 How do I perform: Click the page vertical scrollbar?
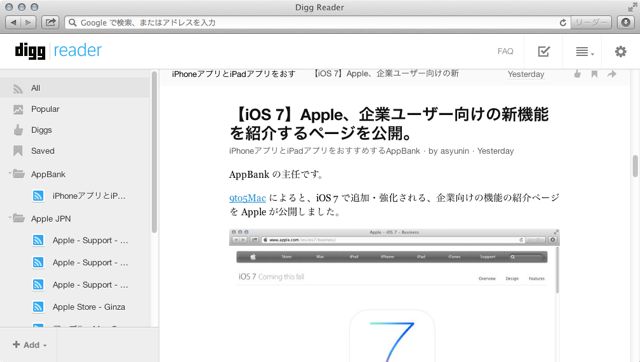pos(635,166)
